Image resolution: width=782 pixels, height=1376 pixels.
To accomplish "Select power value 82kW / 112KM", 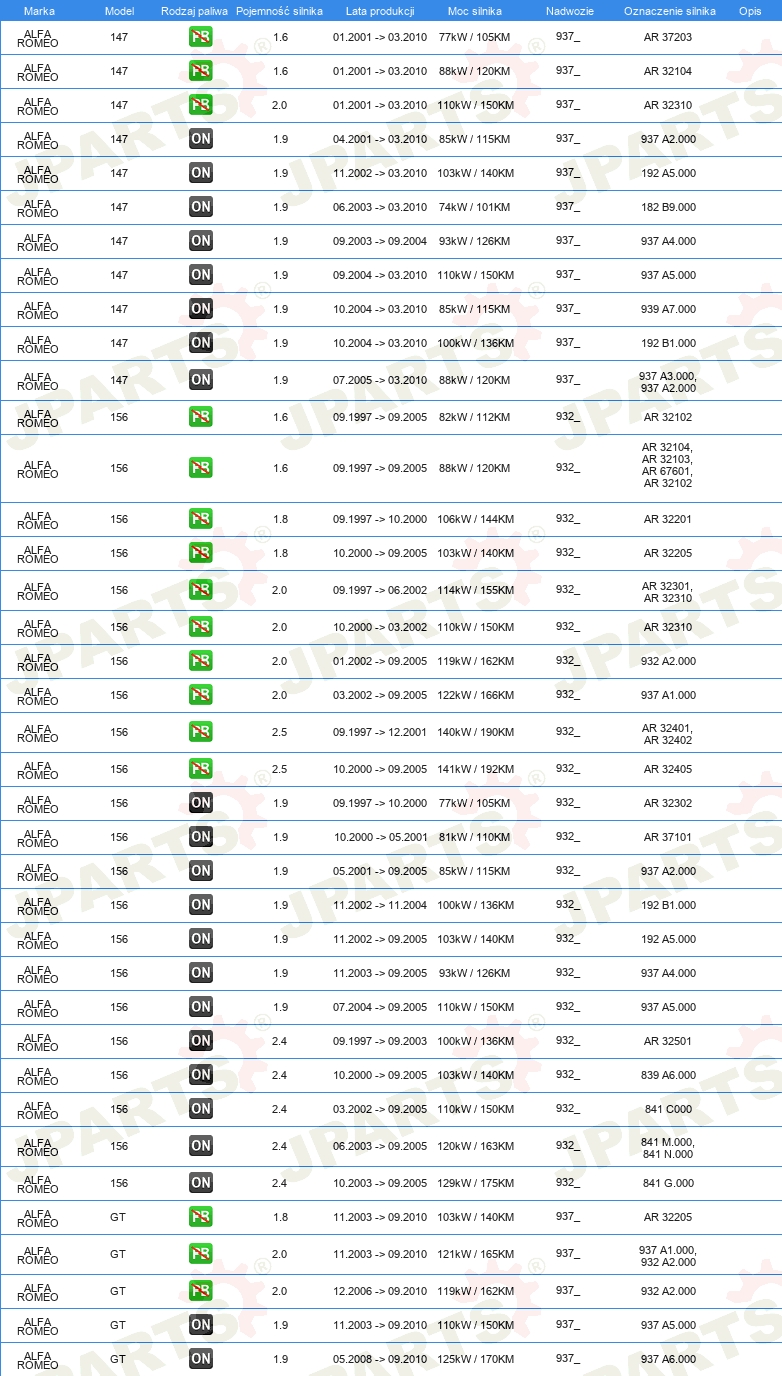I will (x=476, y=418).
